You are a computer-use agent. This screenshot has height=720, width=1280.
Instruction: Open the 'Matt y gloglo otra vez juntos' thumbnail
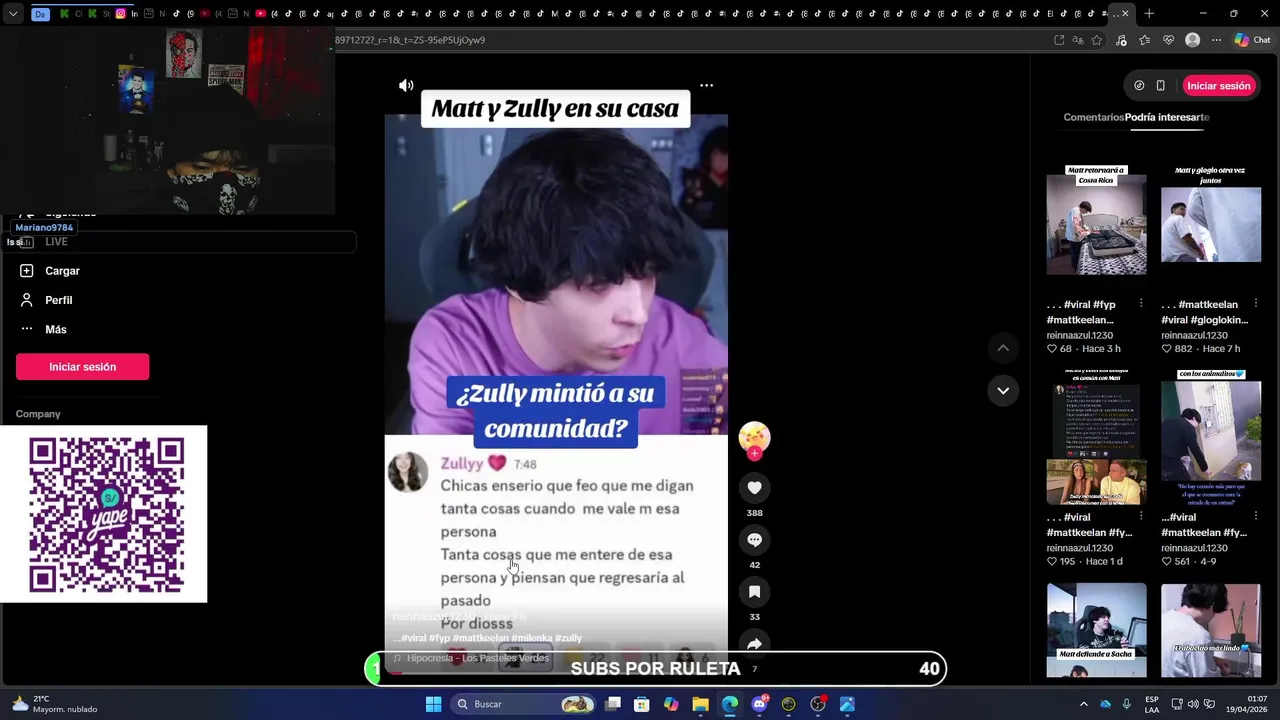tap(1211, 220)
